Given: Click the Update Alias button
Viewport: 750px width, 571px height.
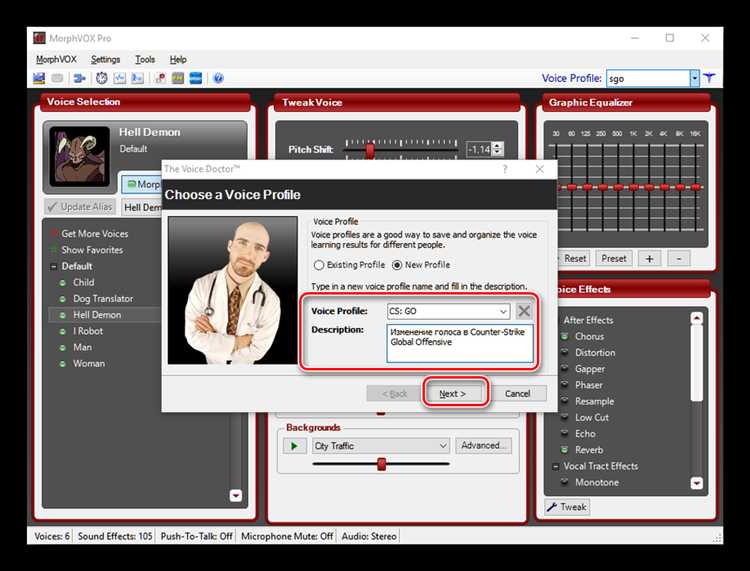Looking at the screenshot, I should coord(79,207).
